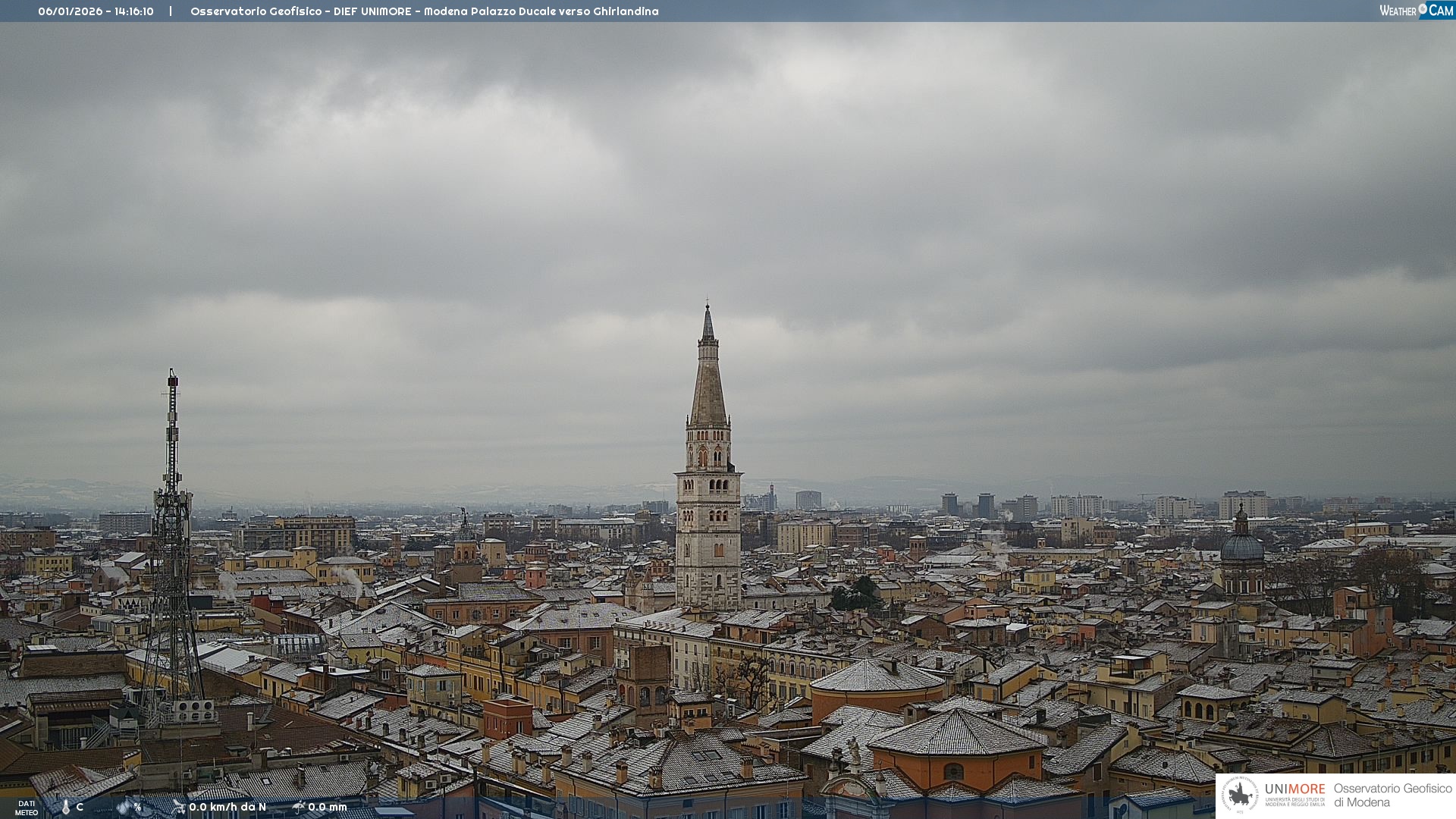This screenshot has width=1456, height=819.
Task: Click the Osservatorio Geofisico di Modena text
Action: pos(1392,795)
